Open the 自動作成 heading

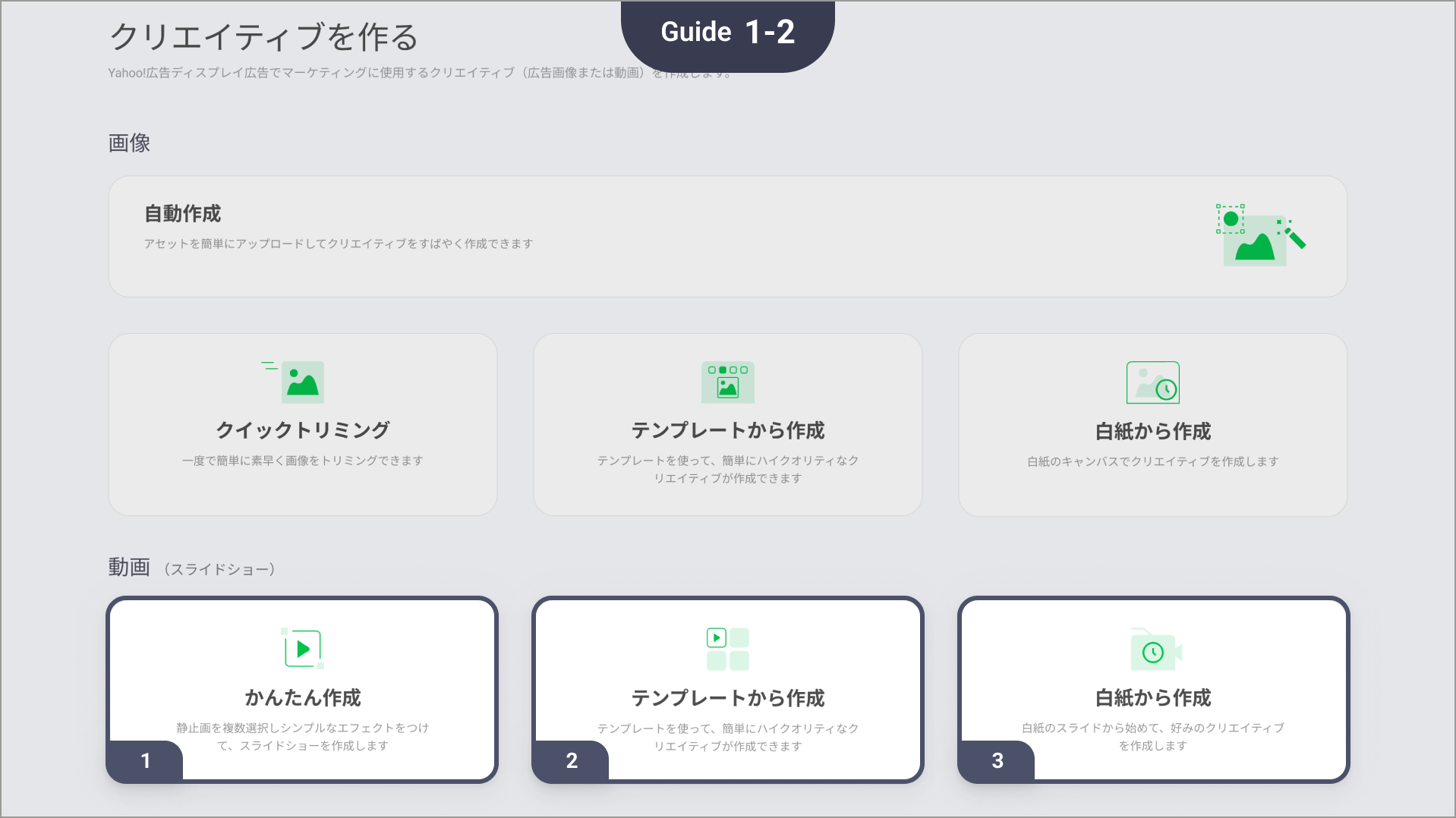(183, 214)
